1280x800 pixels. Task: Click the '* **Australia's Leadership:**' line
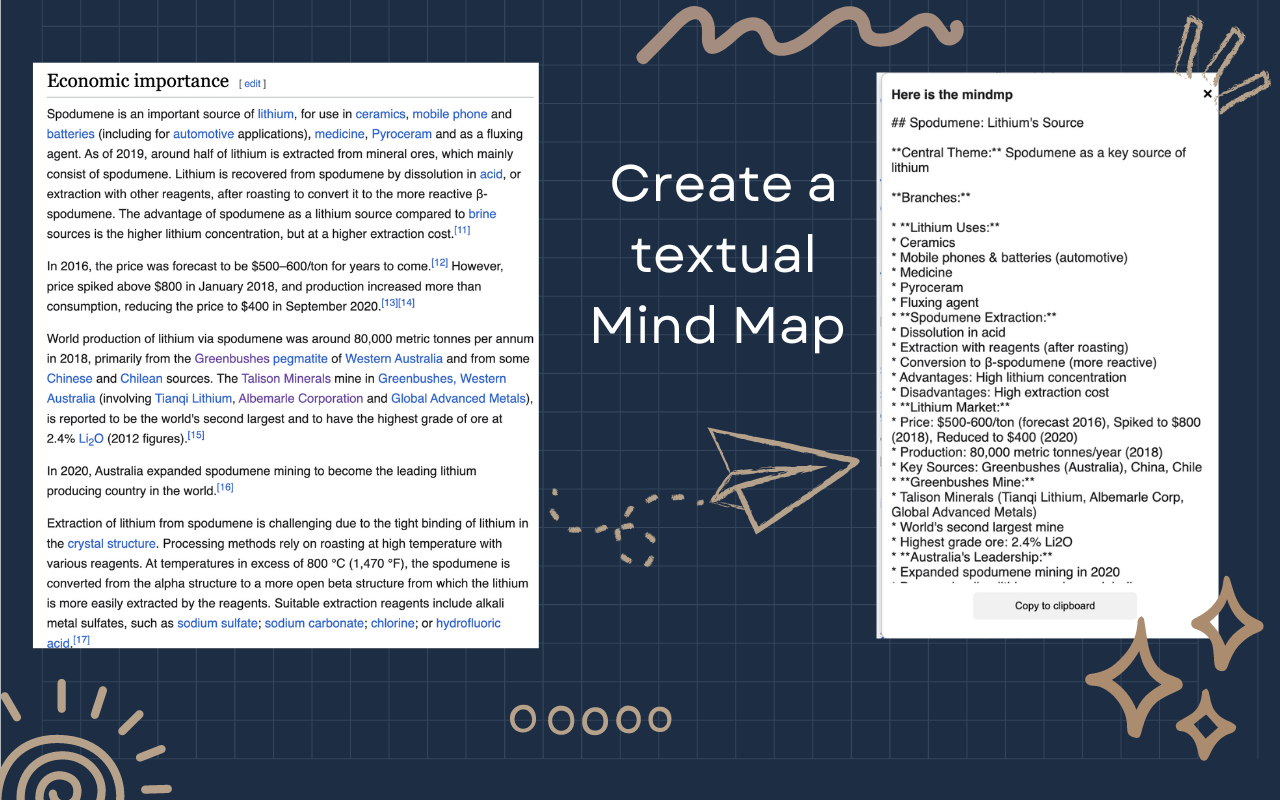[971, 558]
